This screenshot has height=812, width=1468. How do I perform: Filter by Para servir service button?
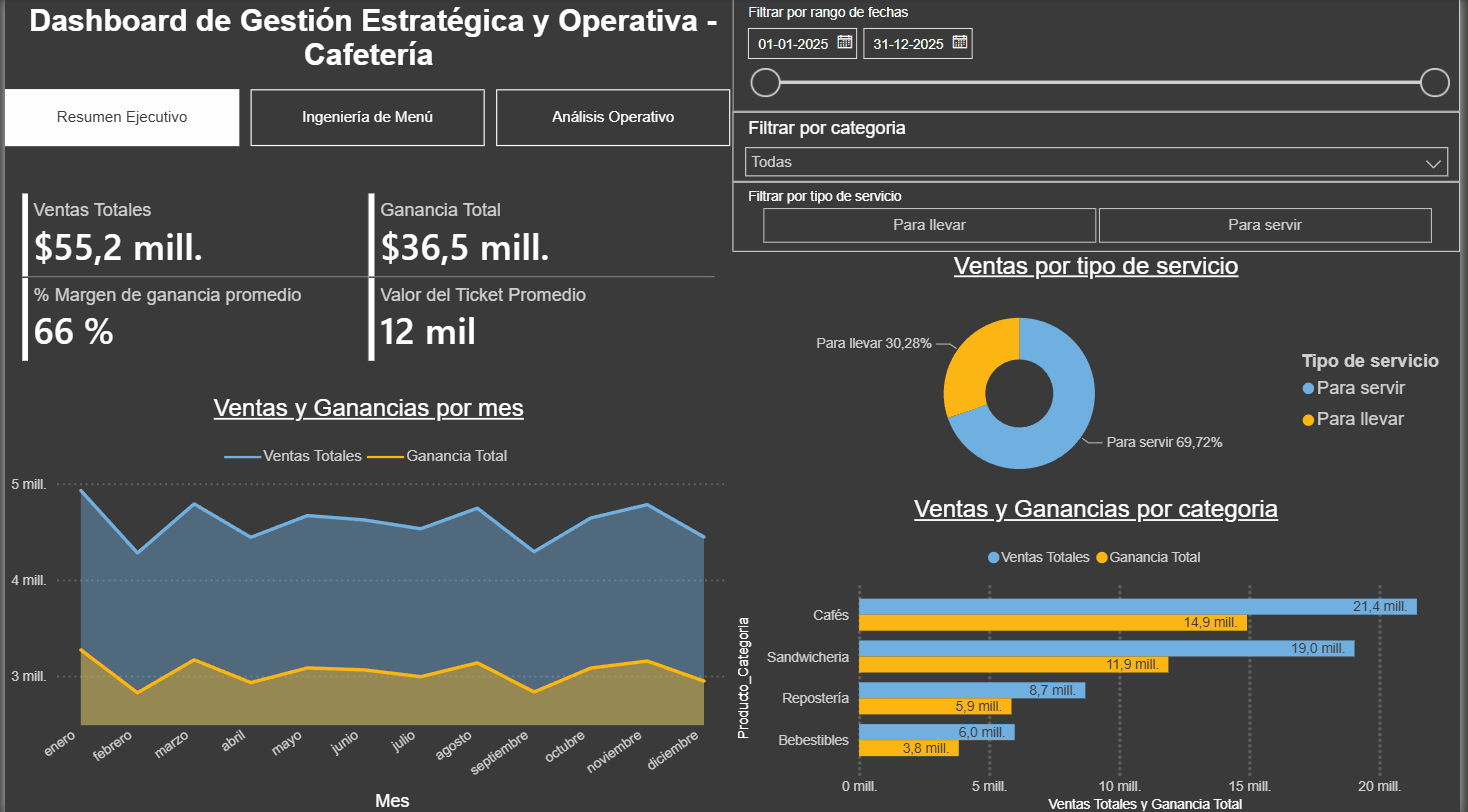(x=1265, y=225)
